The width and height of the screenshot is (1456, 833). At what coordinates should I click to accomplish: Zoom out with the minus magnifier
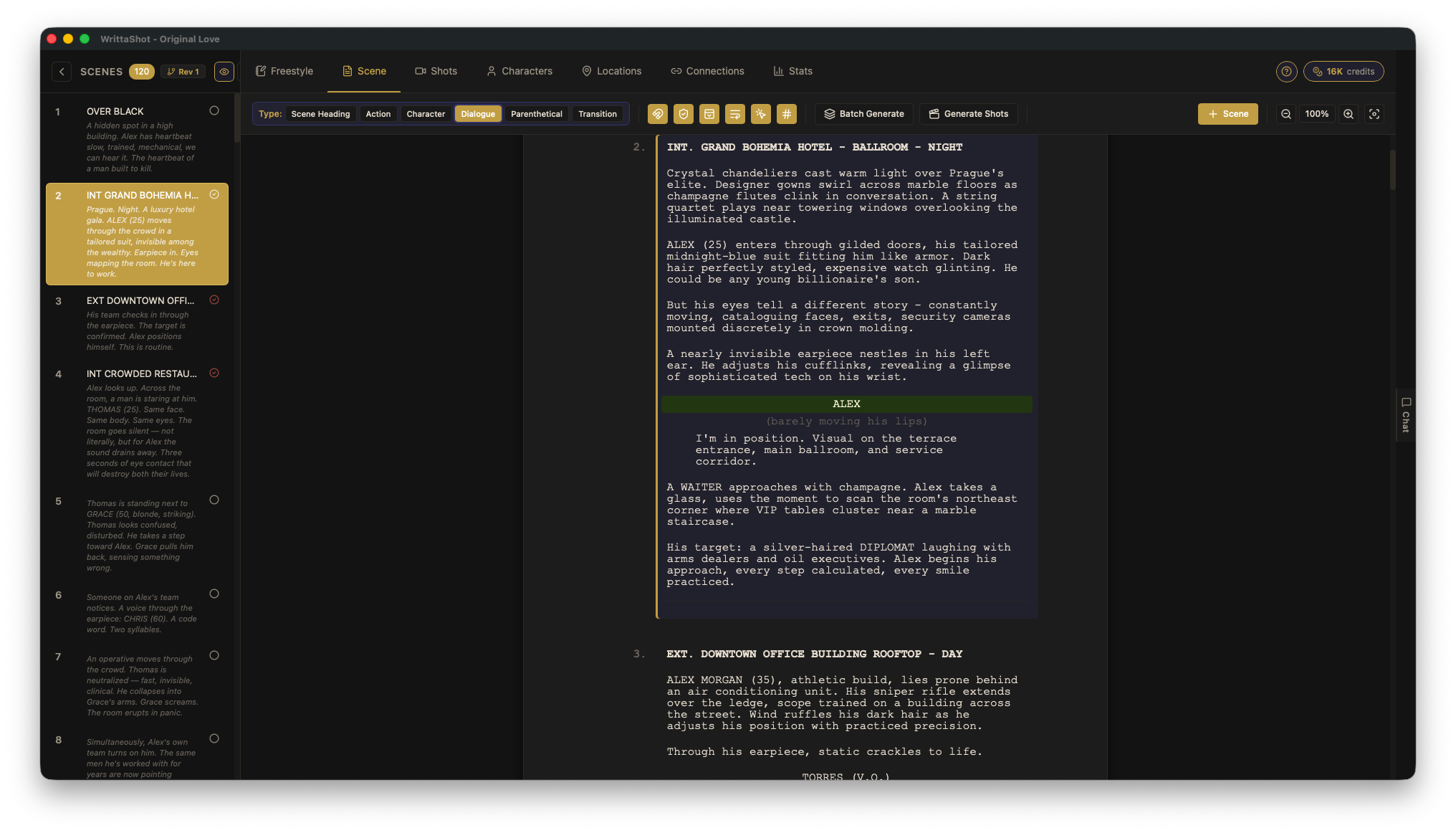1286,114
